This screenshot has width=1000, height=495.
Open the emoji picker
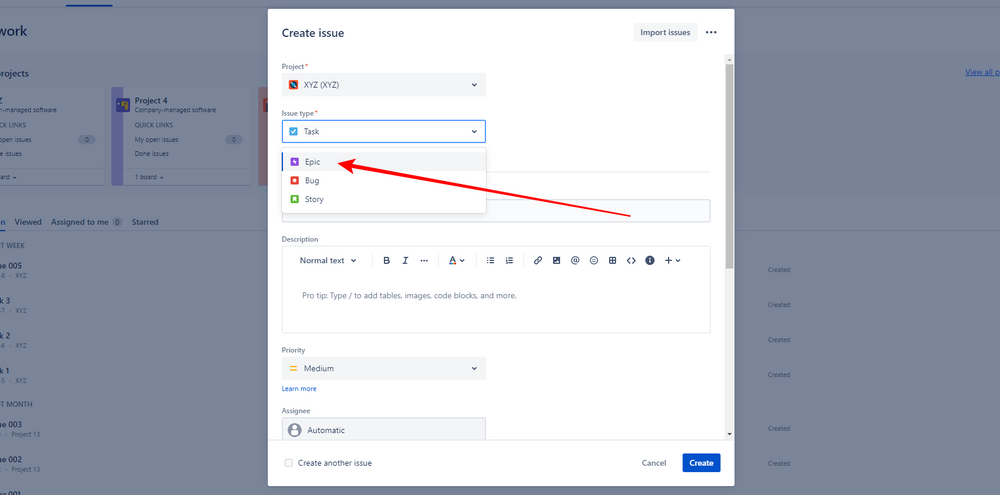click(594, 260)
